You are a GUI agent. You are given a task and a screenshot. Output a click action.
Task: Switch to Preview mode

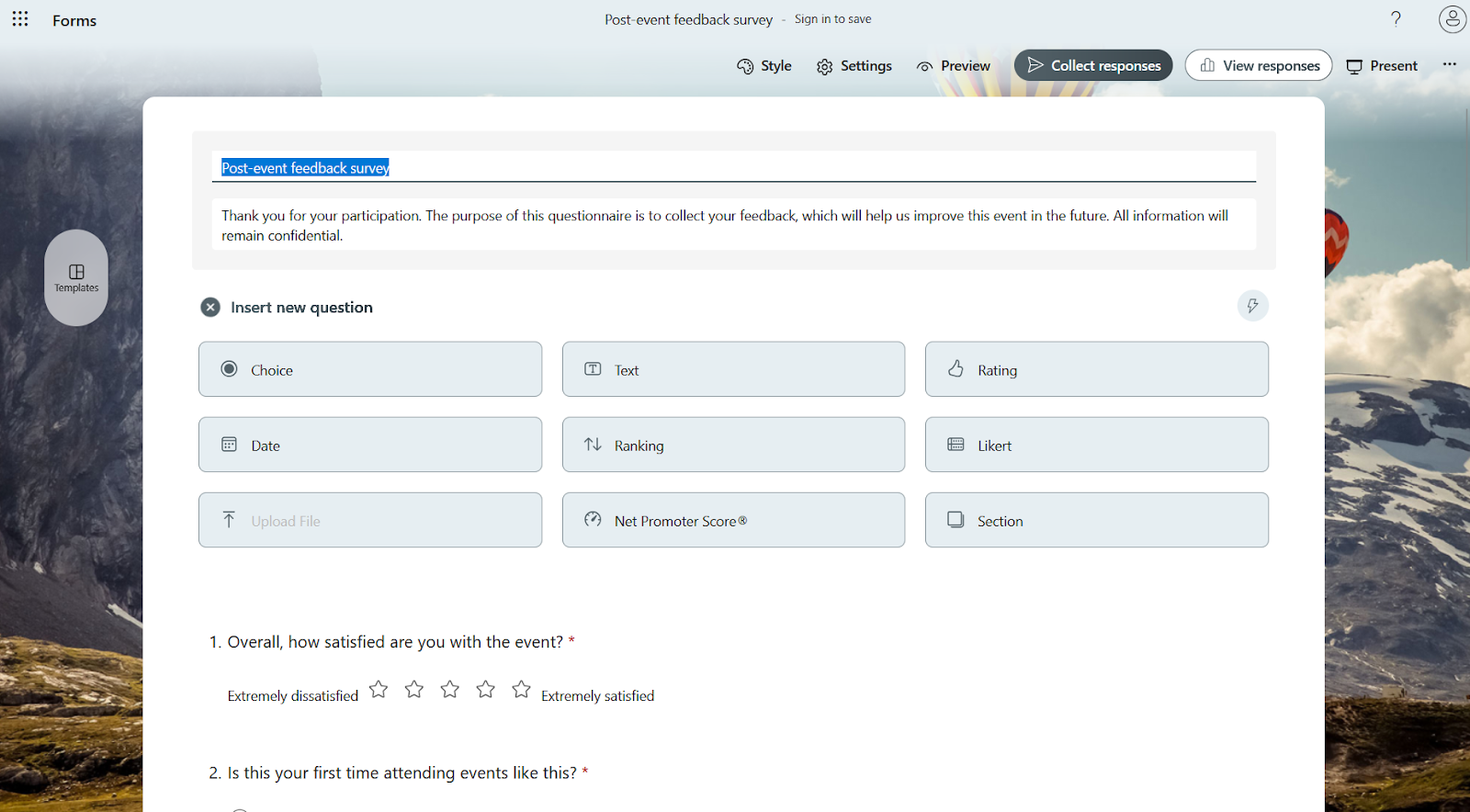coord(953,65)
